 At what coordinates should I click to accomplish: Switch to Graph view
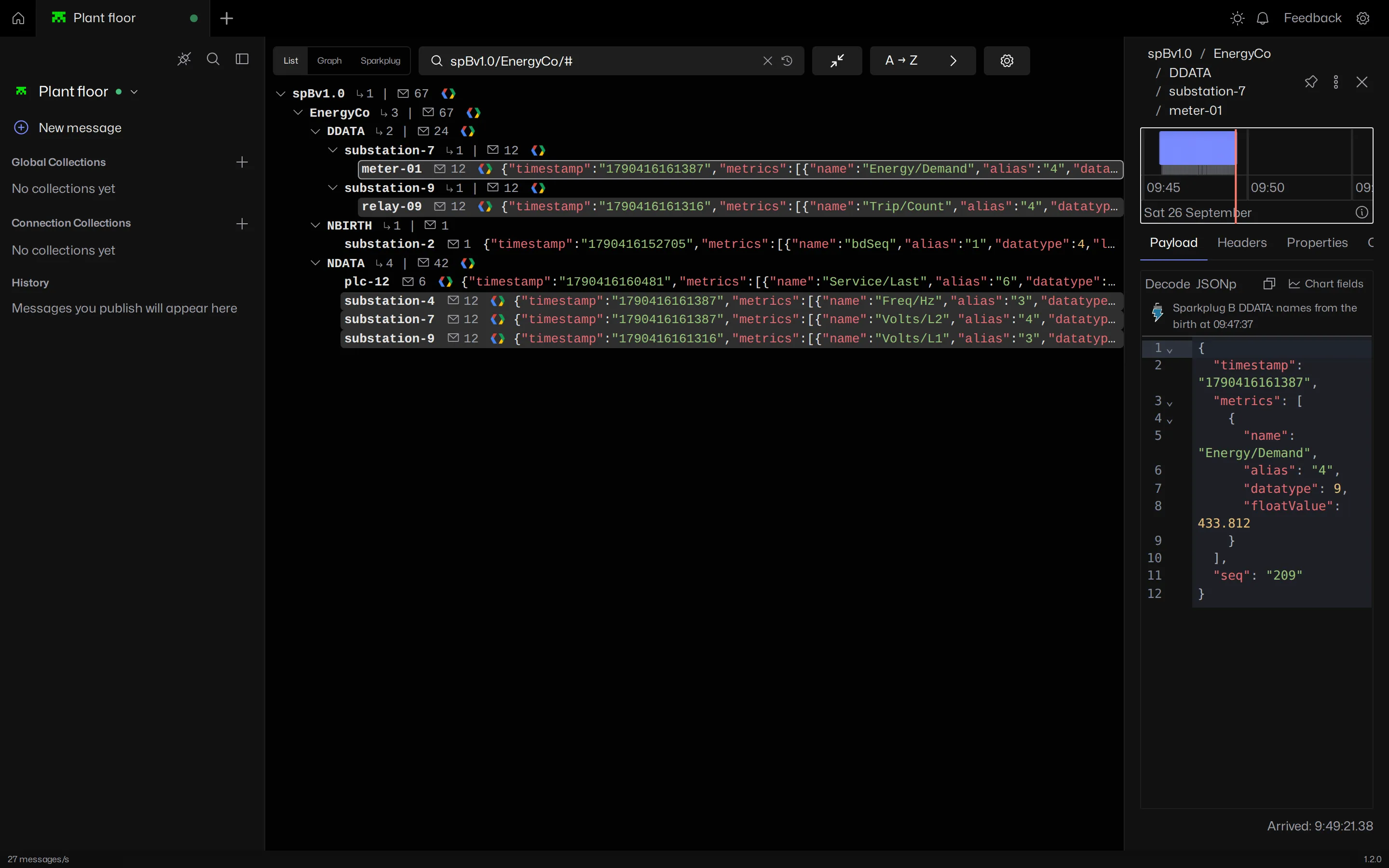[329, 61]
